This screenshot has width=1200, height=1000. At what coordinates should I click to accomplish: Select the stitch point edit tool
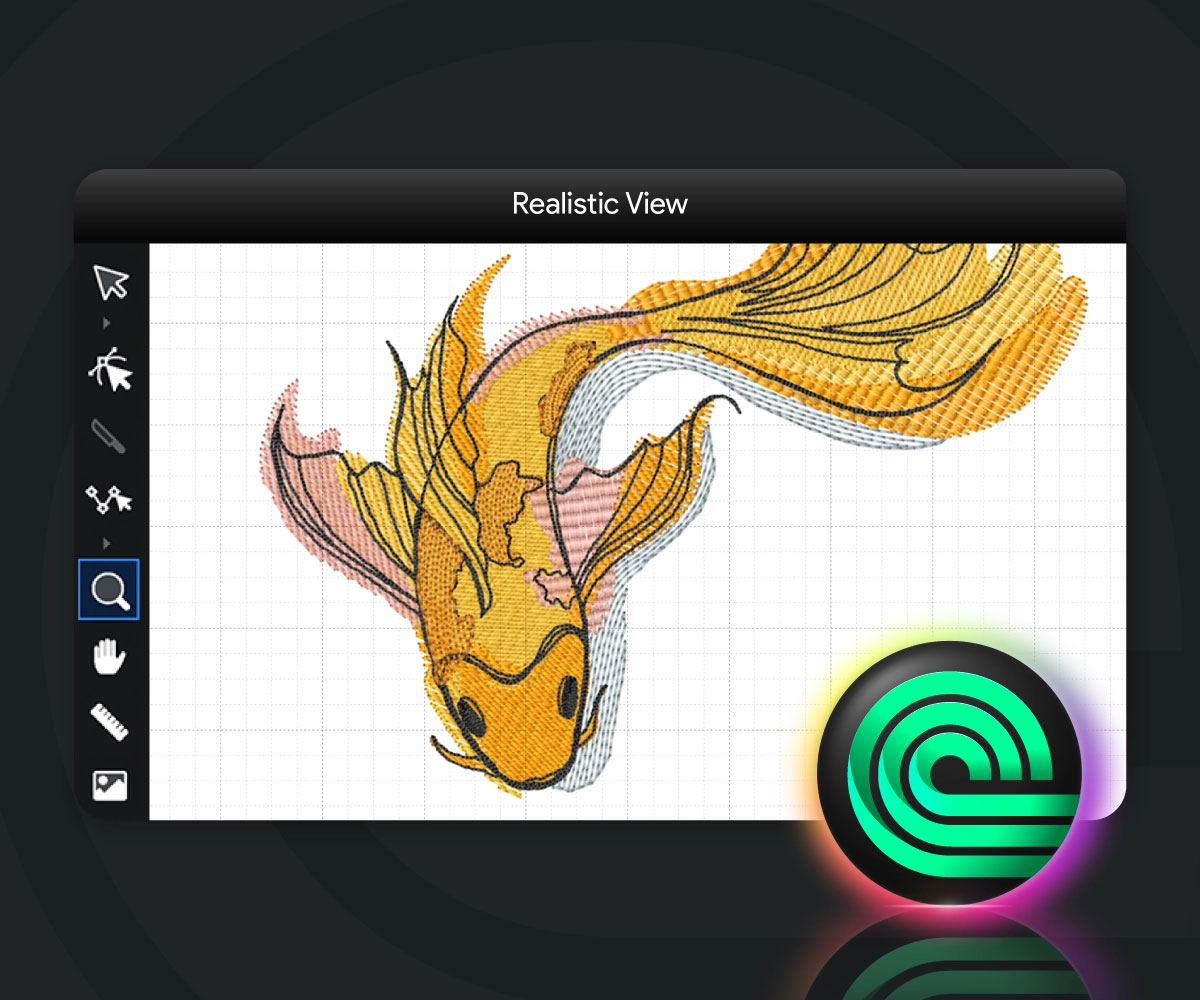(x=109, y=498)
